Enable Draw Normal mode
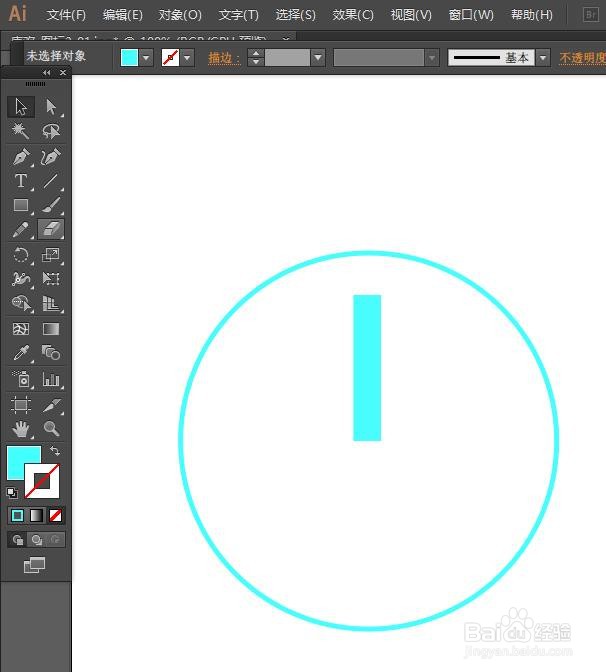Screen dimensions: 606x672 point(18,540)
